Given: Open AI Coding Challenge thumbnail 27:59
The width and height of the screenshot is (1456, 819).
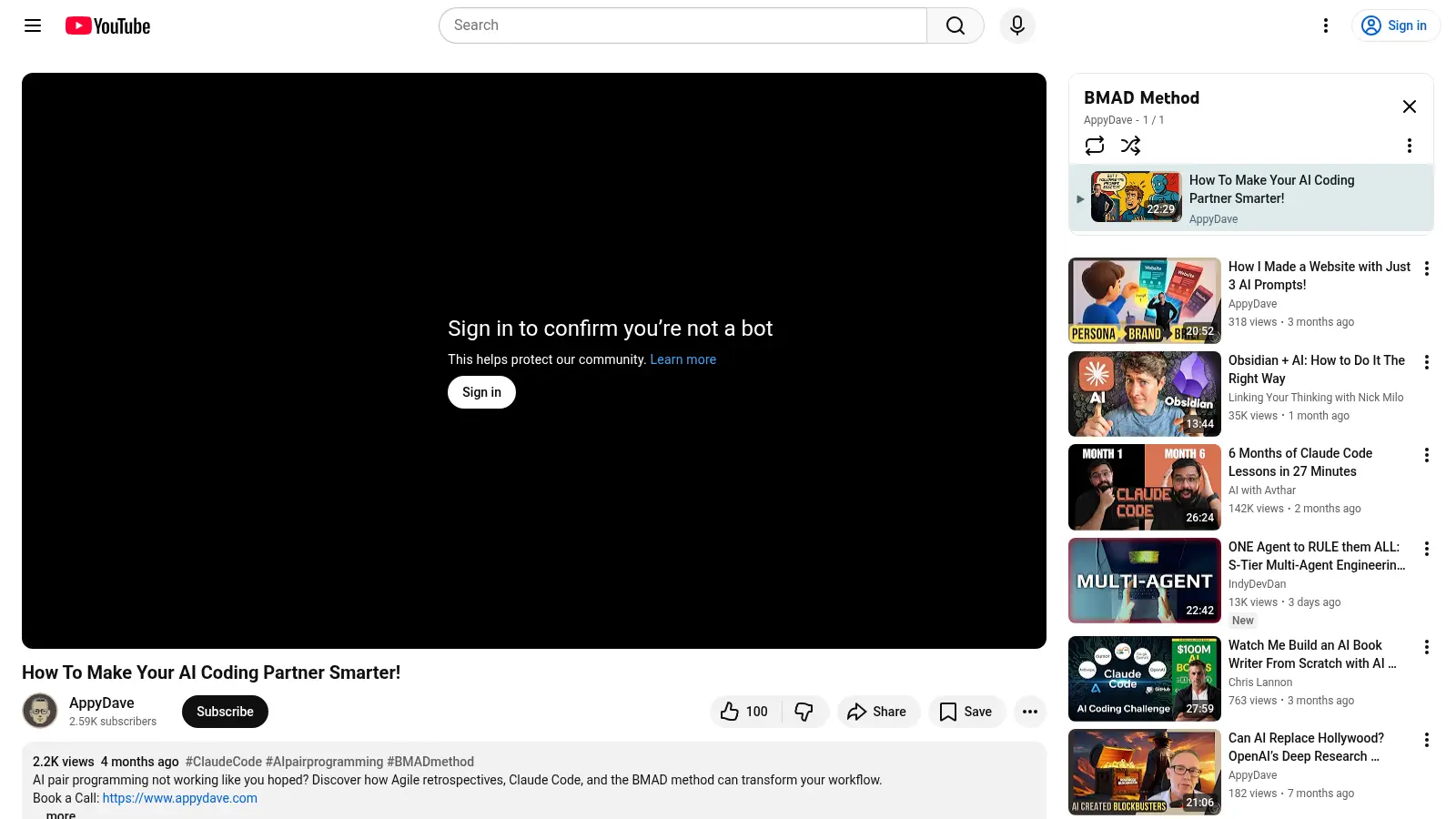Looking at the screenshot, I should point(1145,679).
